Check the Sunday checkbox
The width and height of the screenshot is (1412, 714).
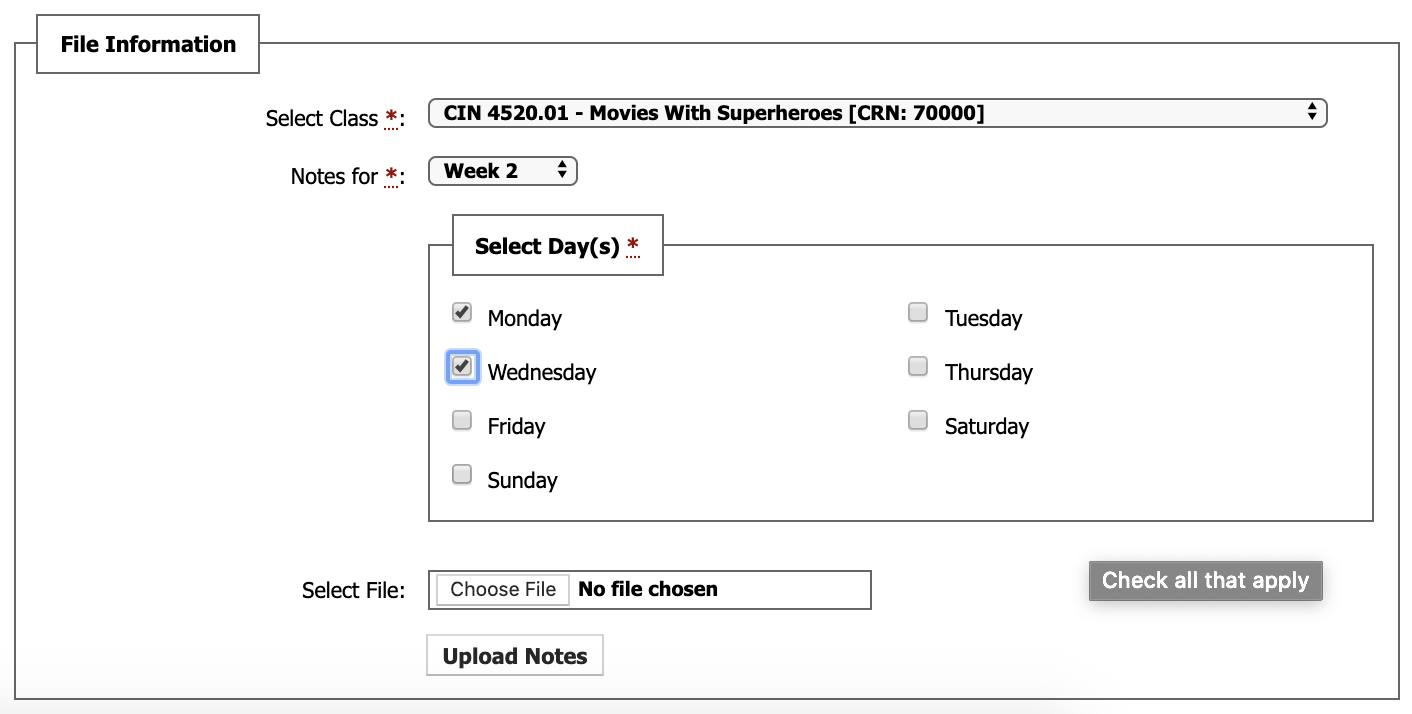(x=461, y=474)
